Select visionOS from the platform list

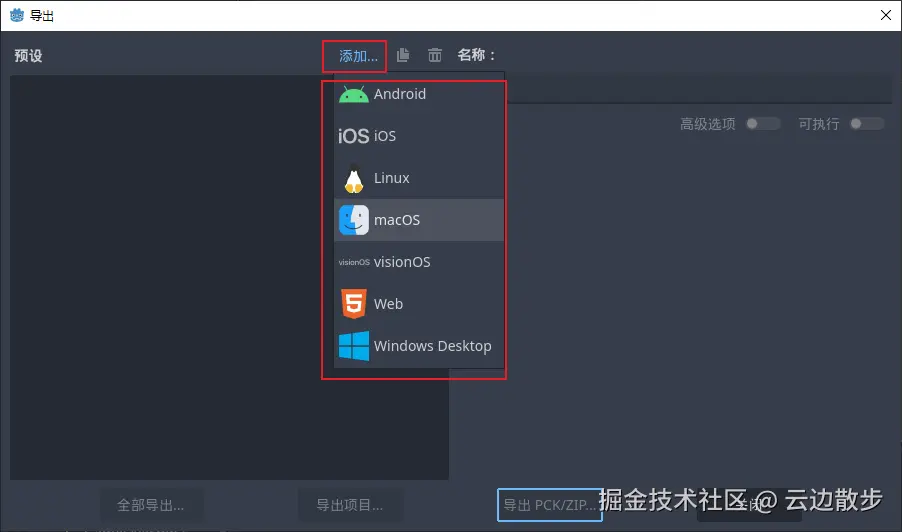[x=419, y=262]
